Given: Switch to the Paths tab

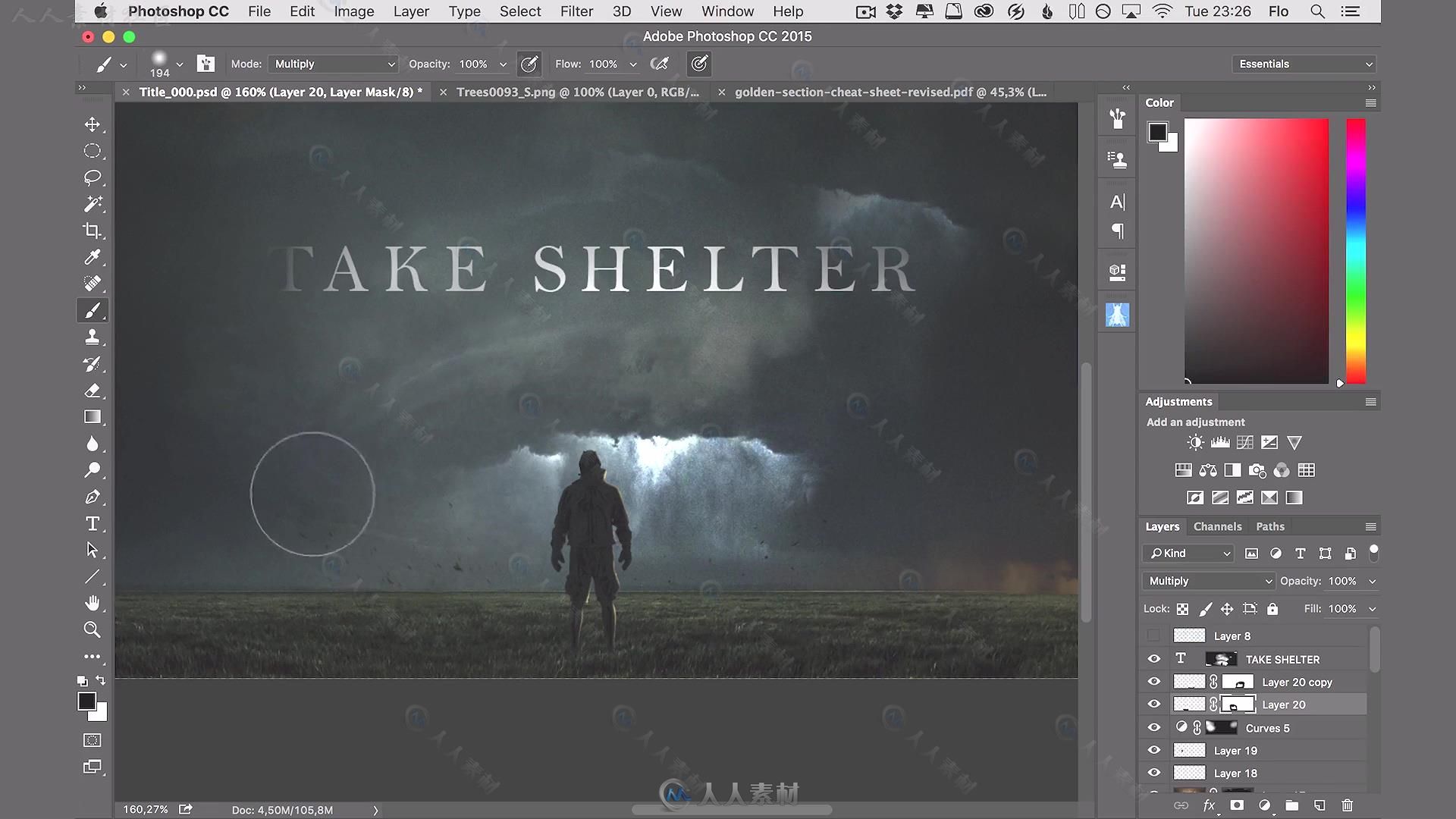Looking at the screenshot, I should 1270,526.
